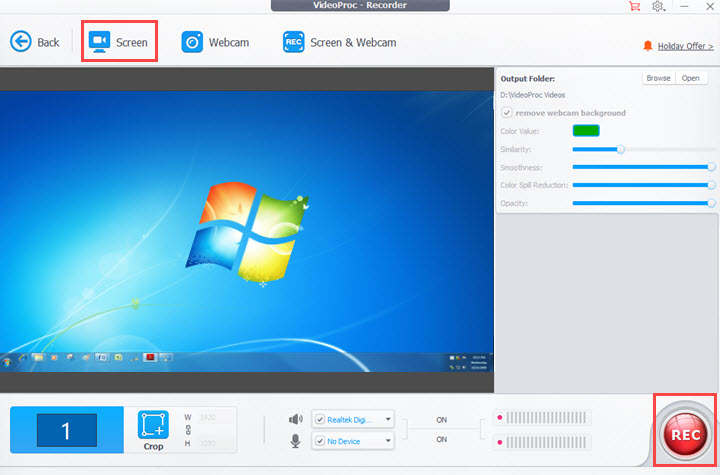Open the shopping cart icon
This screenshot has width=720, height=475.
click(635, 6)
